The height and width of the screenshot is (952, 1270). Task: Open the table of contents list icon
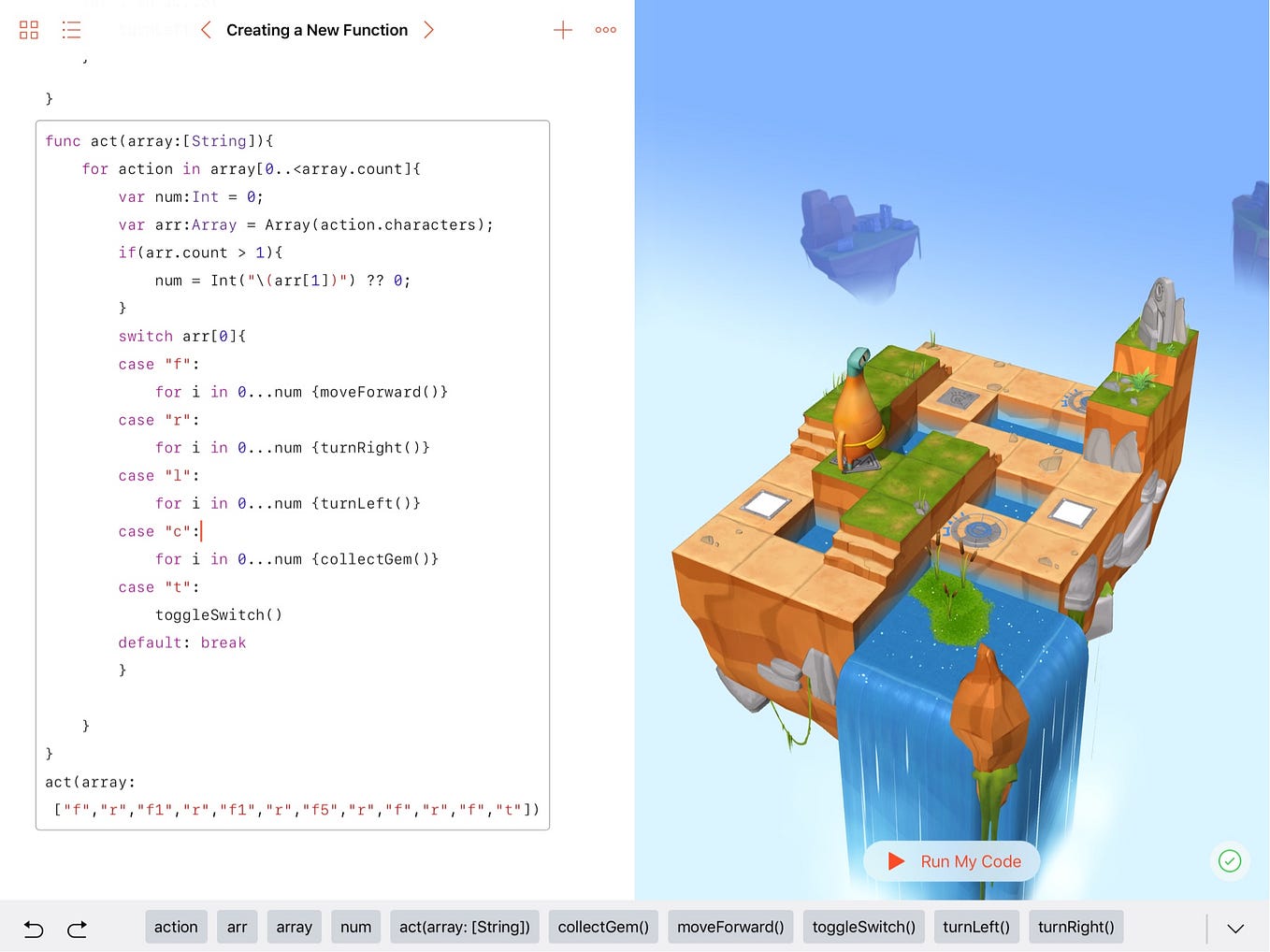pos(71,29)
